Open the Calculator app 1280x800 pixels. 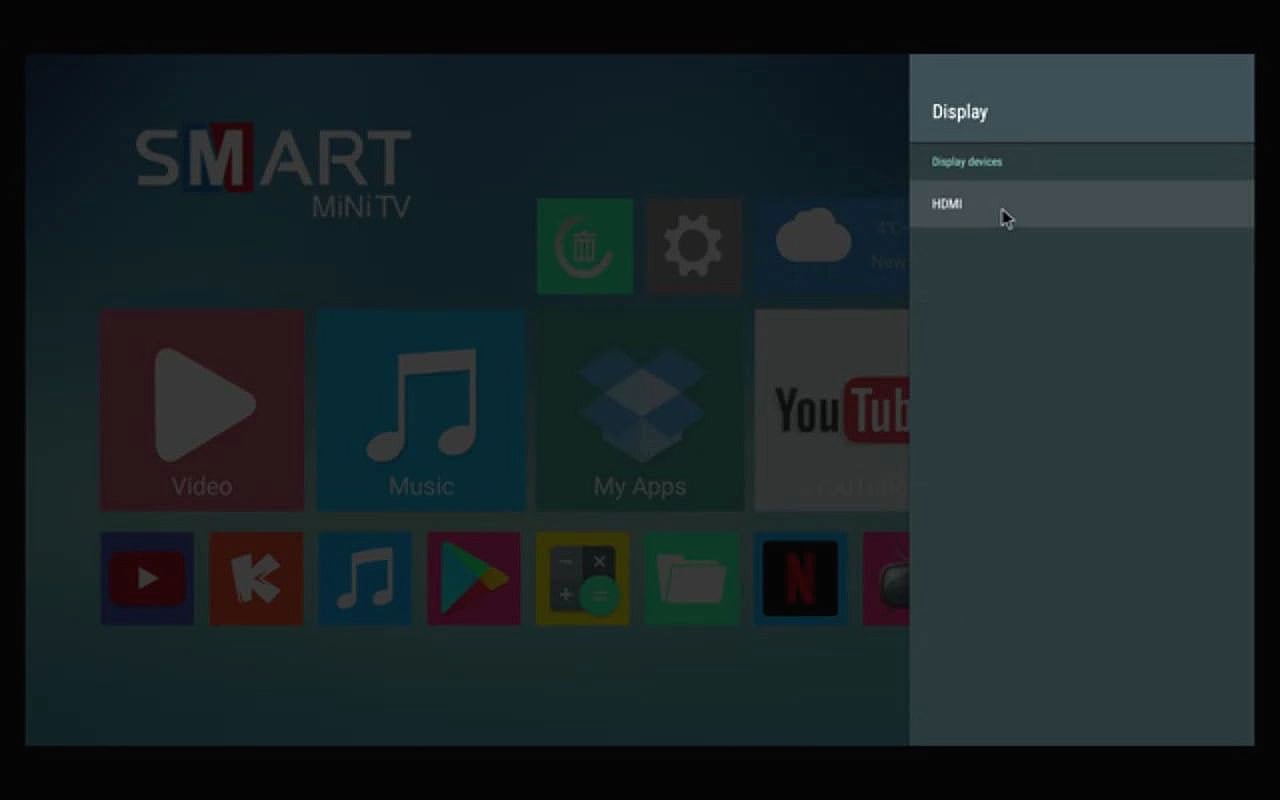(582, 578)
